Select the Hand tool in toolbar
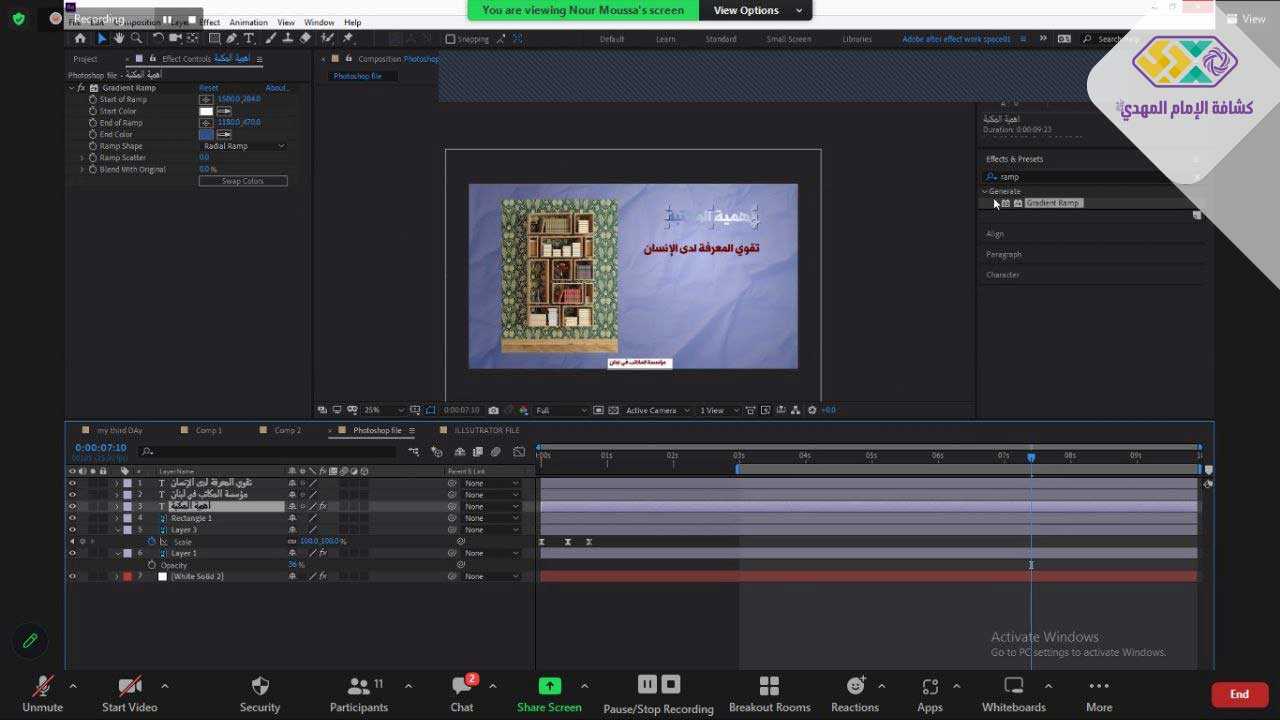This screenshot has height=720, width=1280. point(118,39)
